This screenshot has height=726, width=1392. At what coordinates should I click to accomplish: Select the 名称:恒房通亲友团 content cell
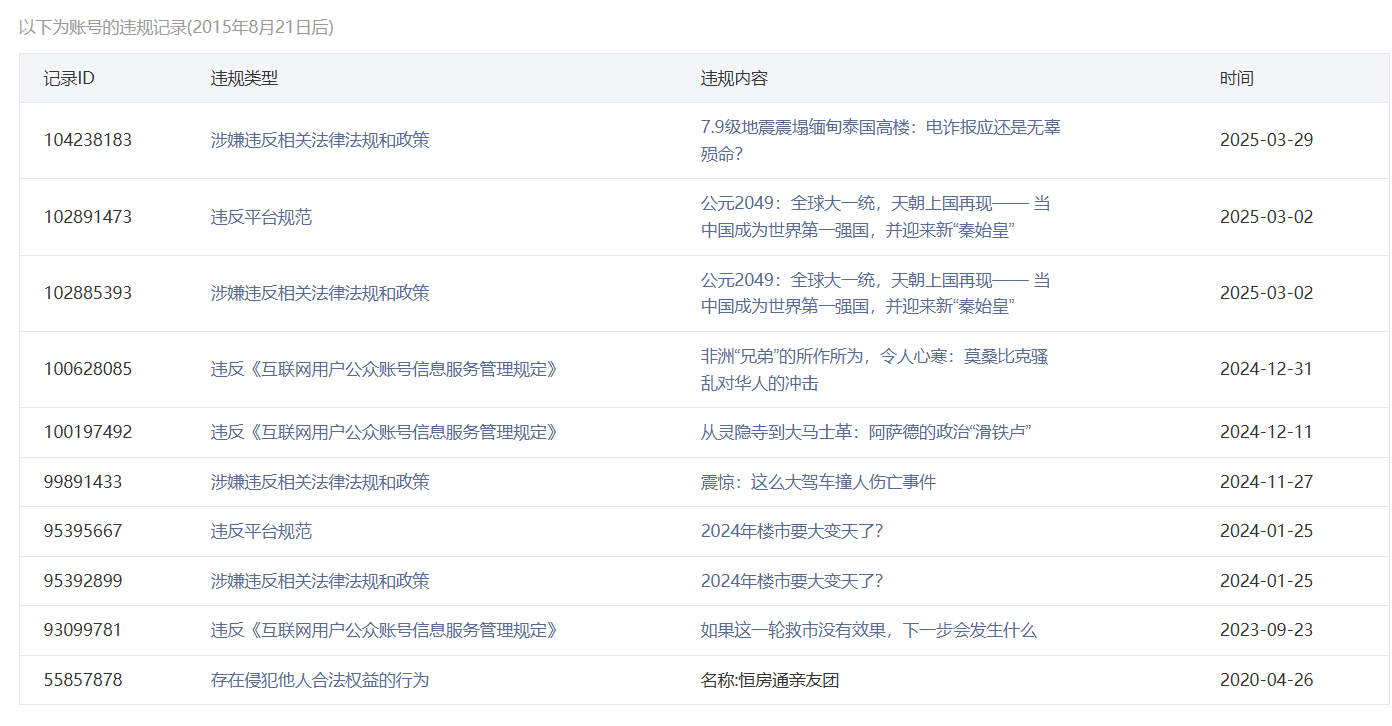pyautogui.click(x=770, y=680)
